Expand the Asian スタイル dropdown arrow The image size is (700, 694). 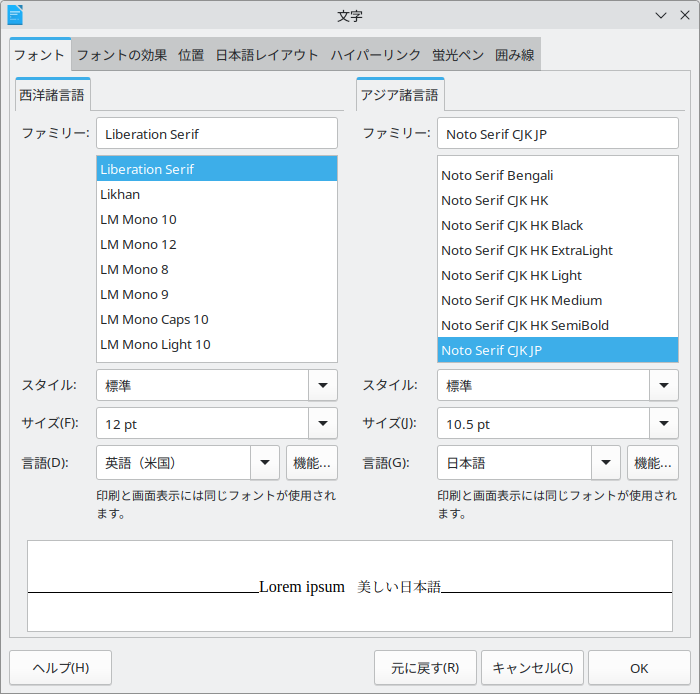point(664,385)
